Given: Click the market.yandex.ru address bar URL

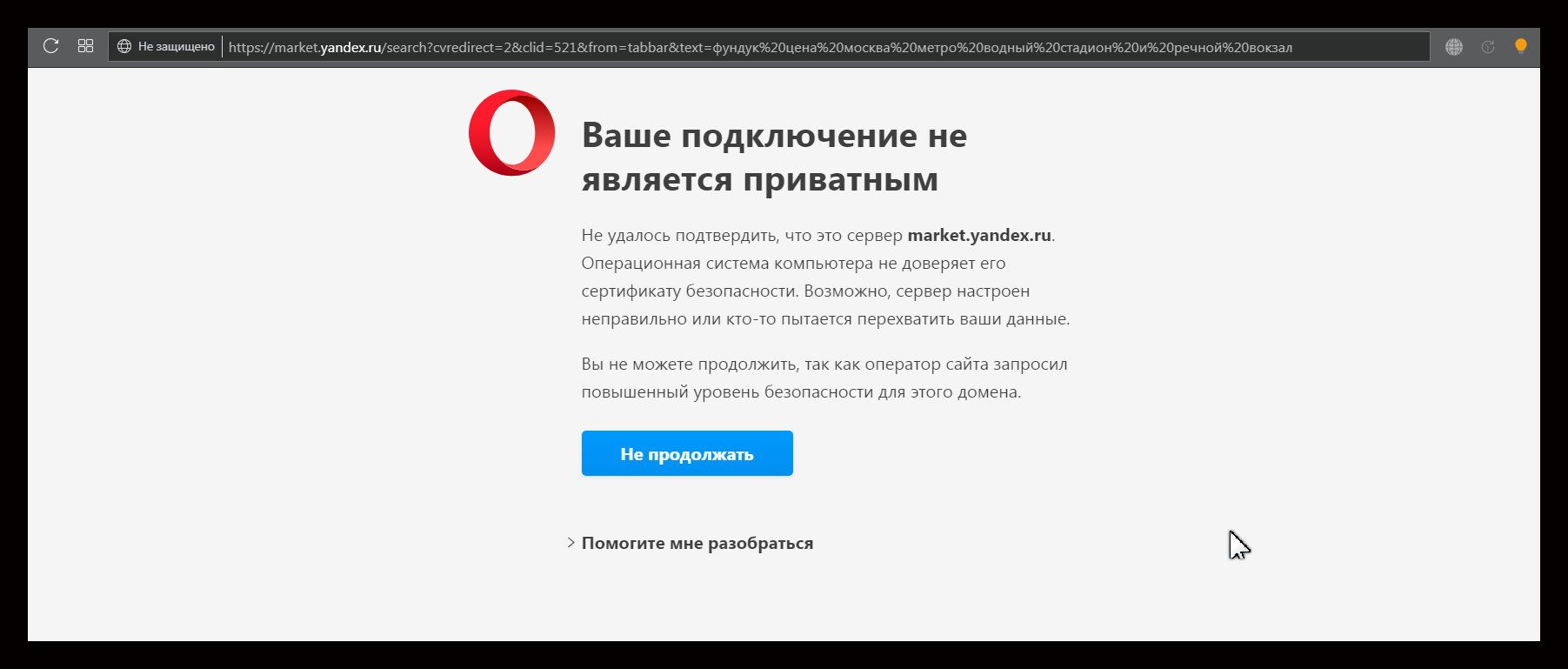Looking at the screenshot, I should 760,47.
